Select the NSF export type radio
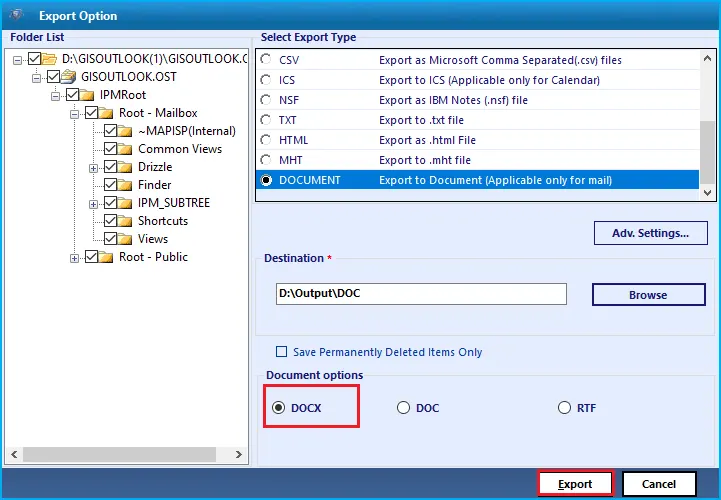 pos(266,99)
